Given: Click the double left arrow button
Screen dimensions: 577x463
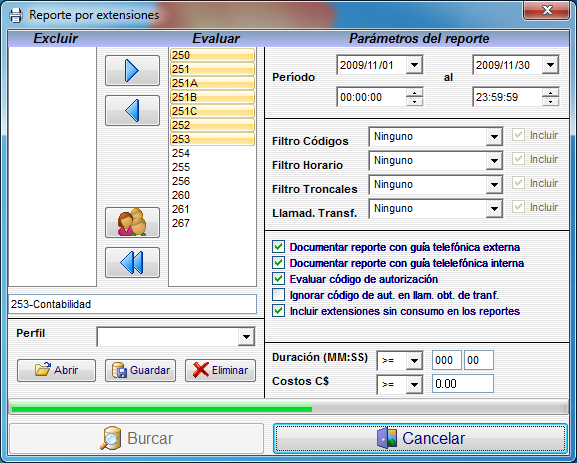Looking at the screenshot, I should point(132,262).
